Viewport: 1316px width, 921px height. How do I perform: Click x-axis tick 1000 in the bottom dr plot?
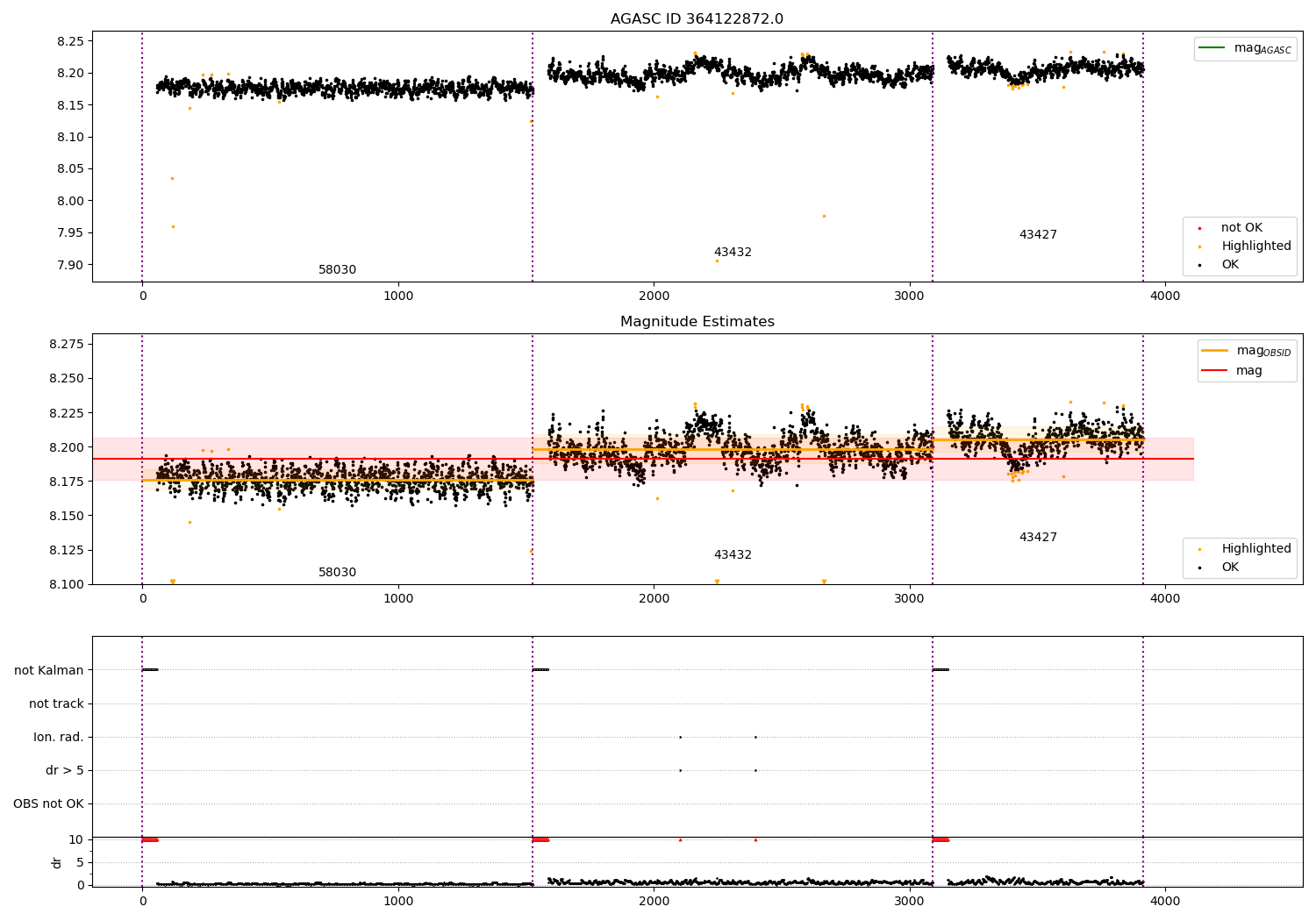coord(398,902)
